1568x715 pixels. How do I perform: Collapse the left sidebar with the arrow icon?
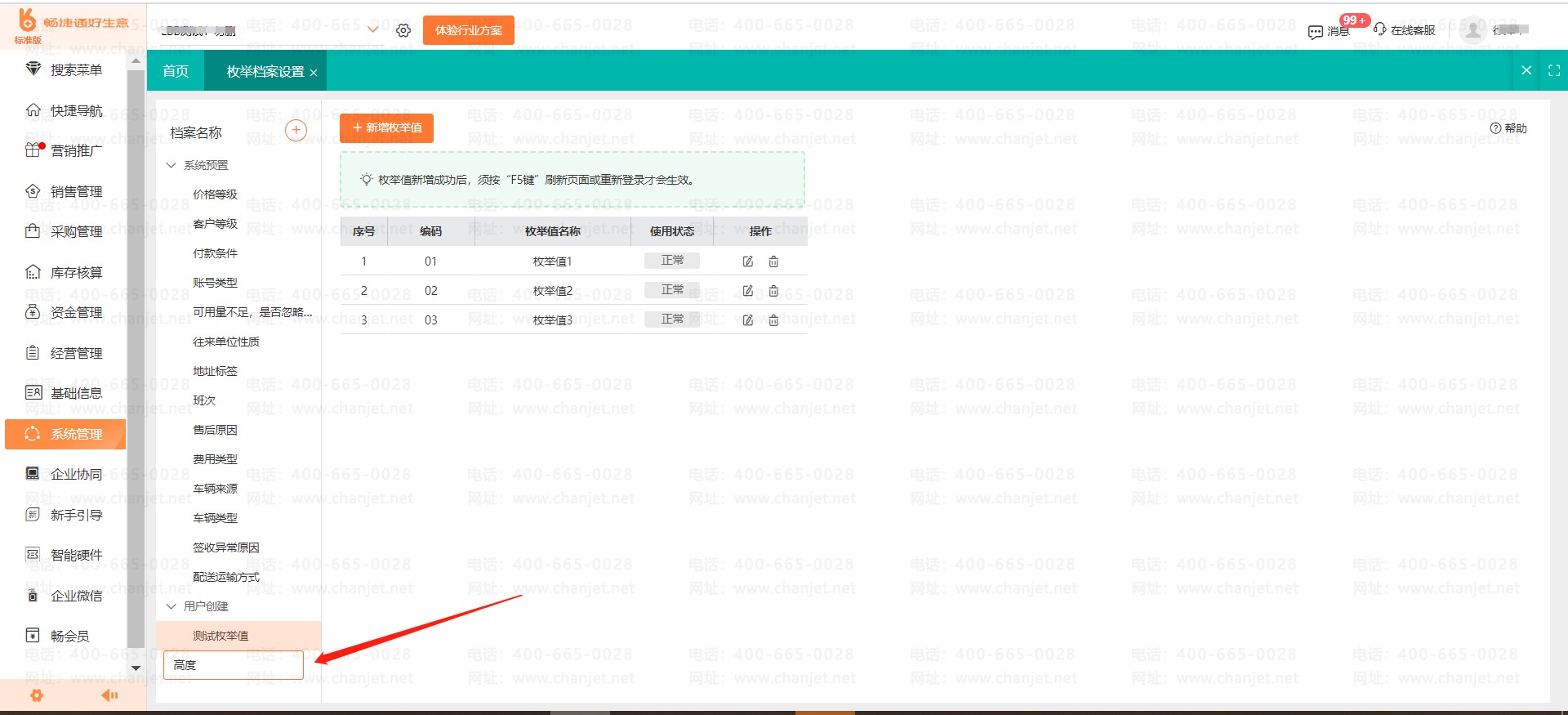109,695
